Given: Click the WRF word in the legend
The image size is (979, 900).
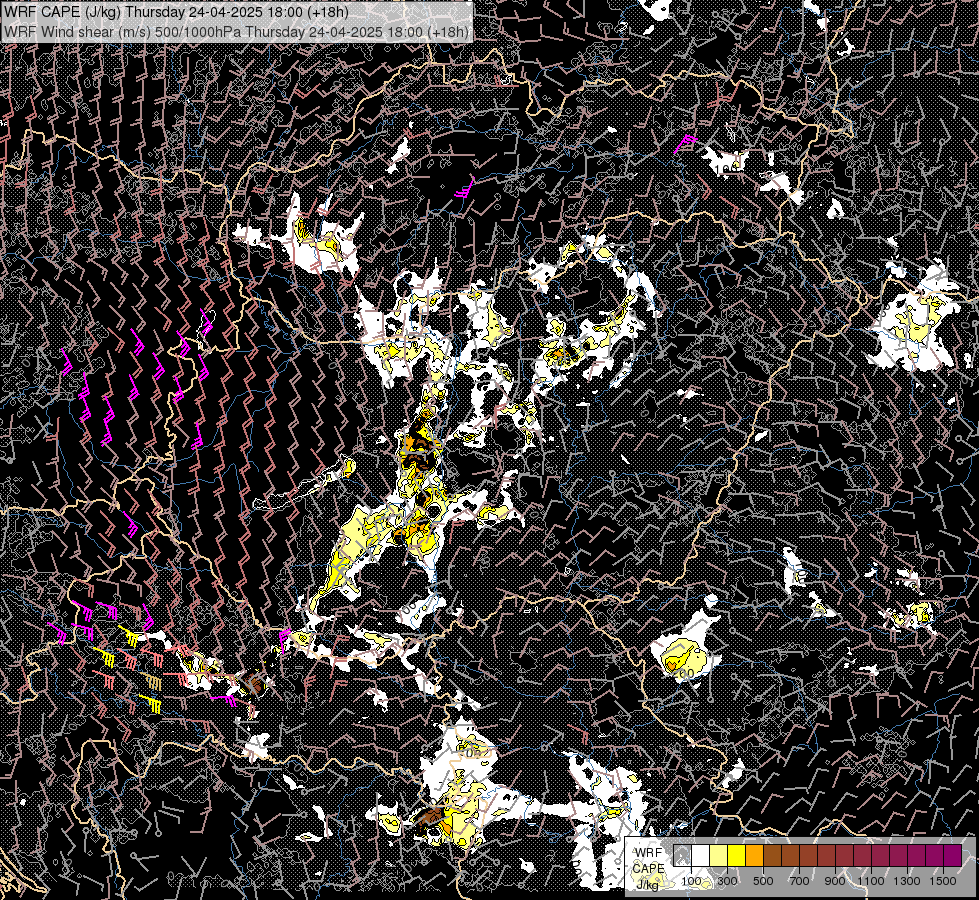Looking at the screenshot, I should pos(649,853).
